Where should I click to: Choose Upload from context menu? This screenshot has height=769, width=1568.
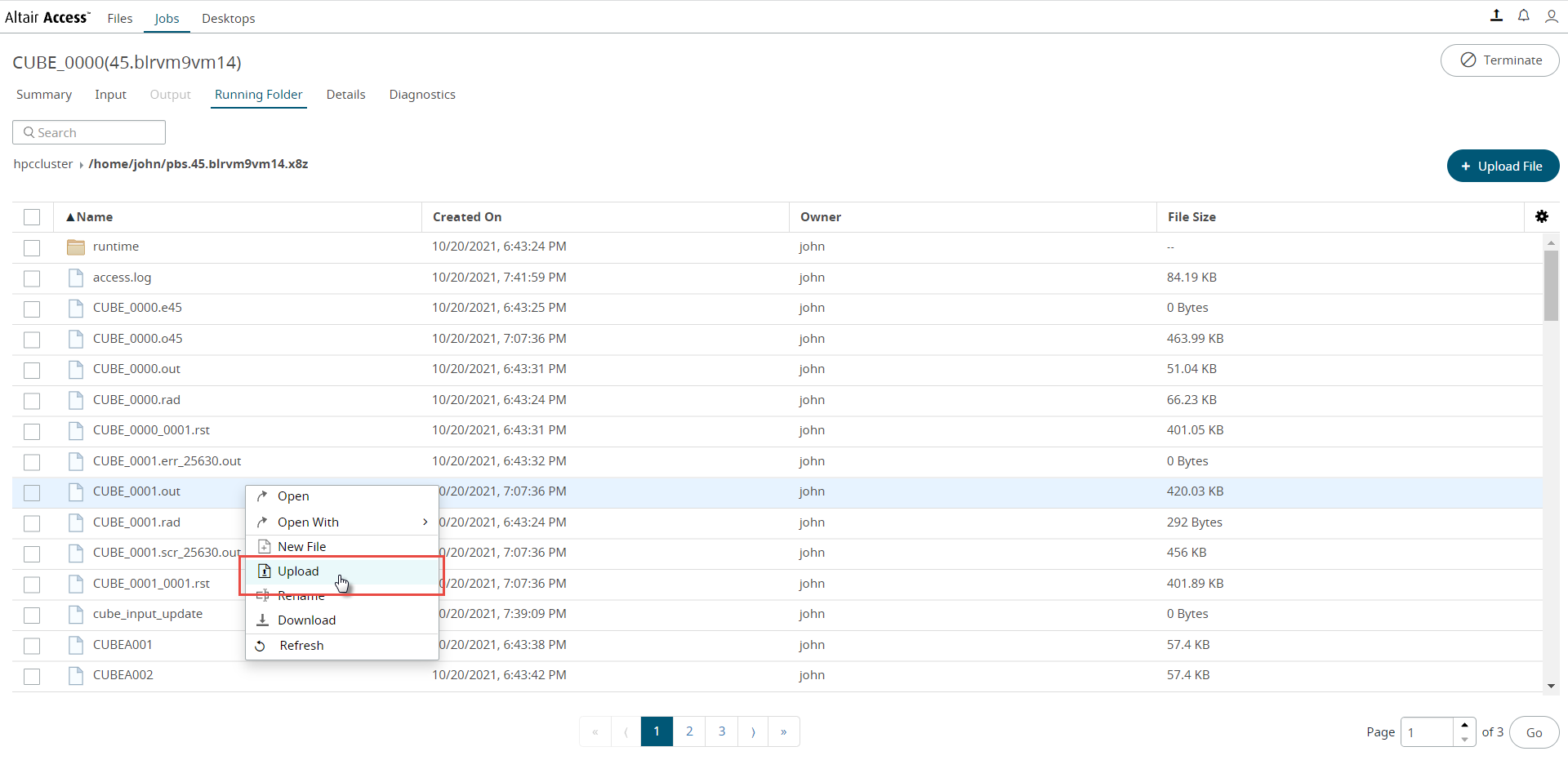(341, 571)
